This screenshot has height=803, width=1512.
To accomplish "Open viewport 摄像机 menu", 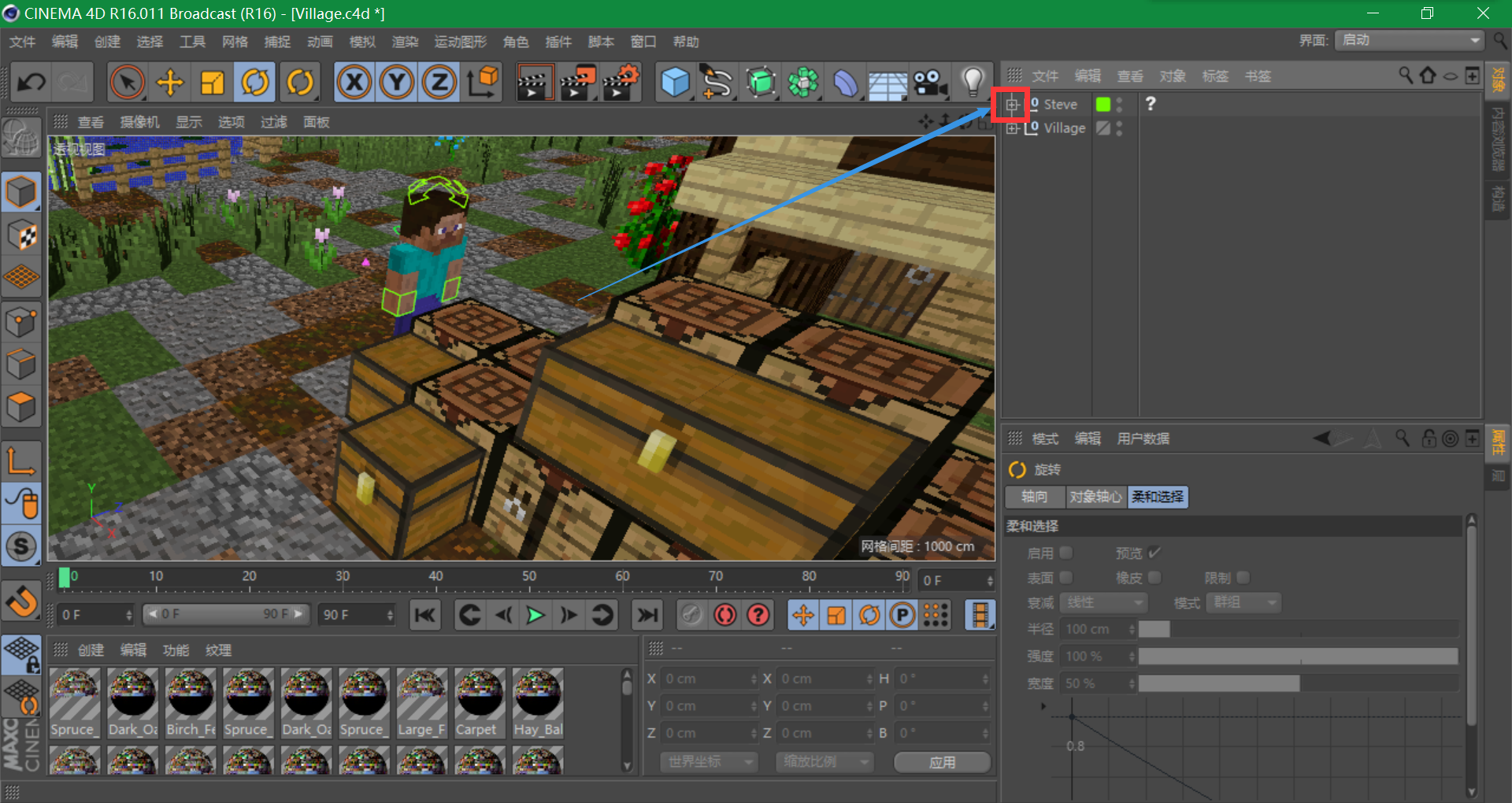I will point(139,122).
